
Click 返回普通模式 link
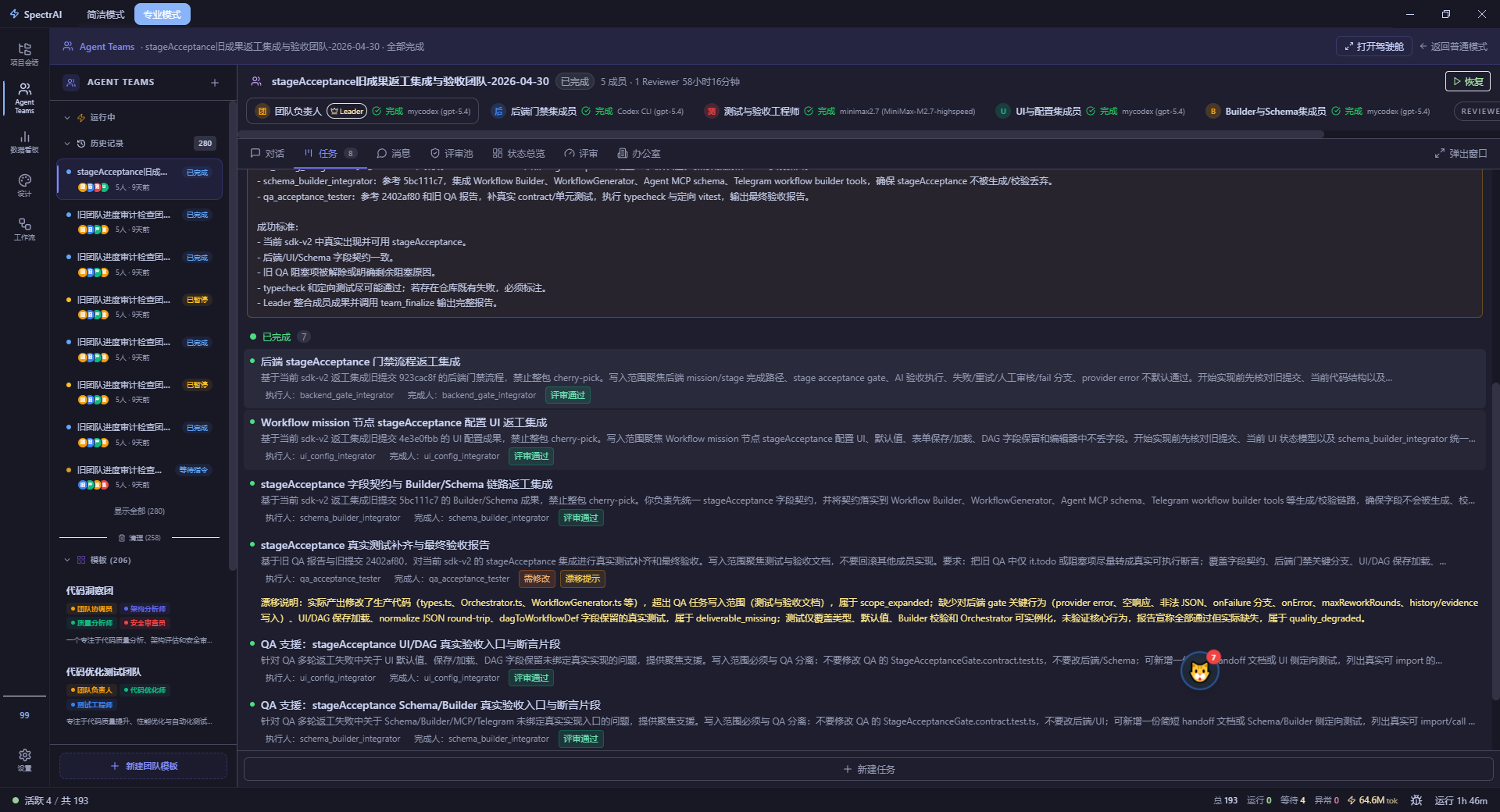coord(1453,47)
